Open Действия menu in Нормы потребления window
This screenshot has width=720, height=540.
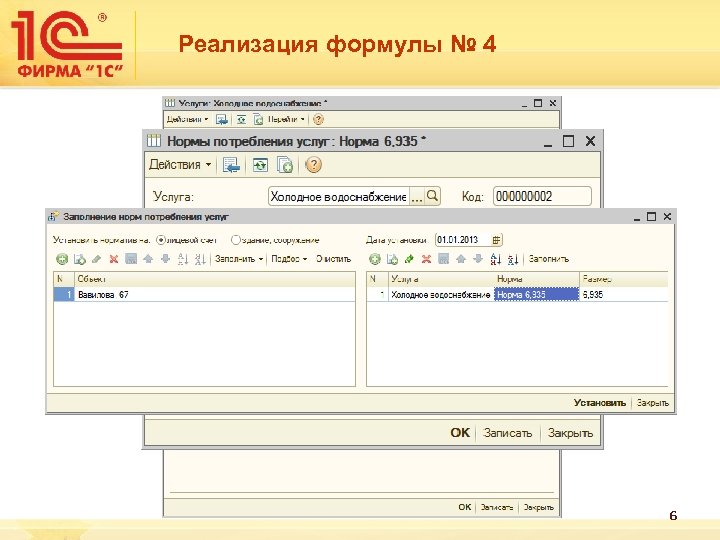click(180, 164)
